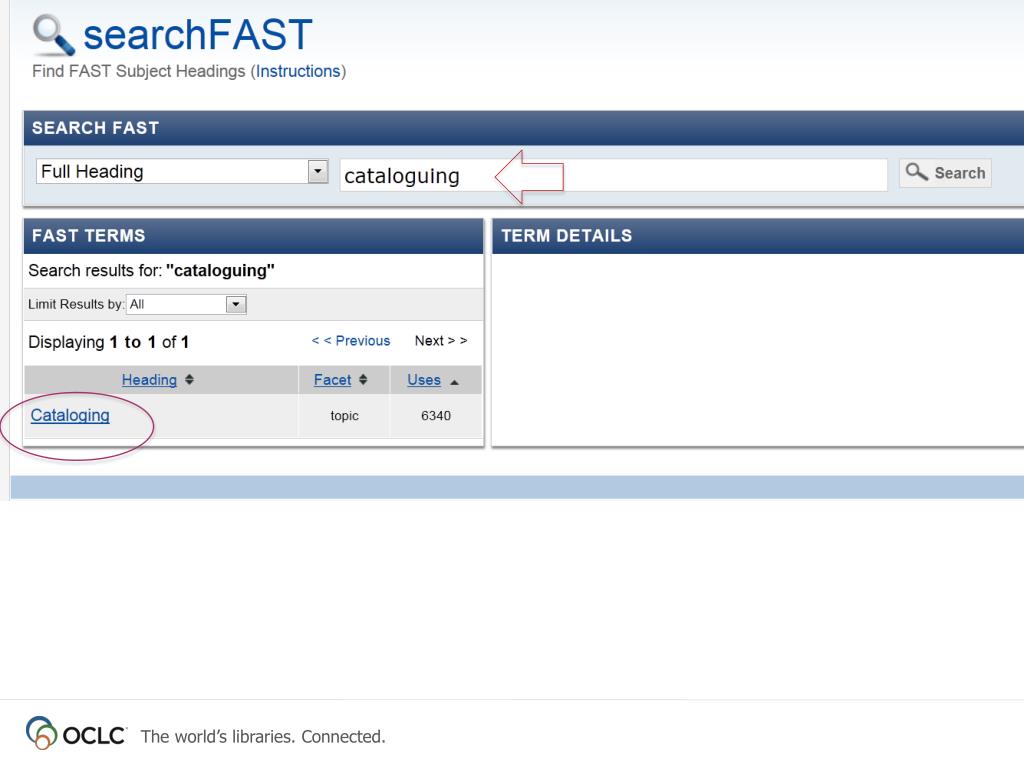Open the Full Heading dropdown arrow
Image resolution: width=1024 pixels, height=768 pixels.
click(318, 172)
